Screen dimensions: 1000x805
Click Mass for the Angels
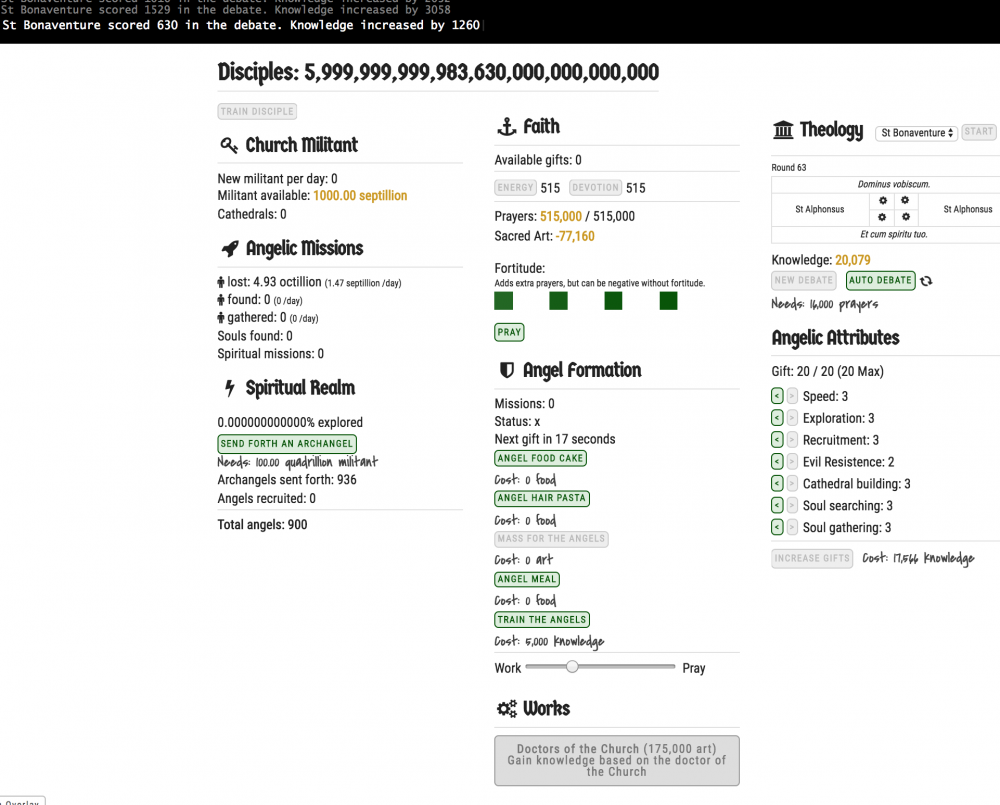(x=551, y=539)
